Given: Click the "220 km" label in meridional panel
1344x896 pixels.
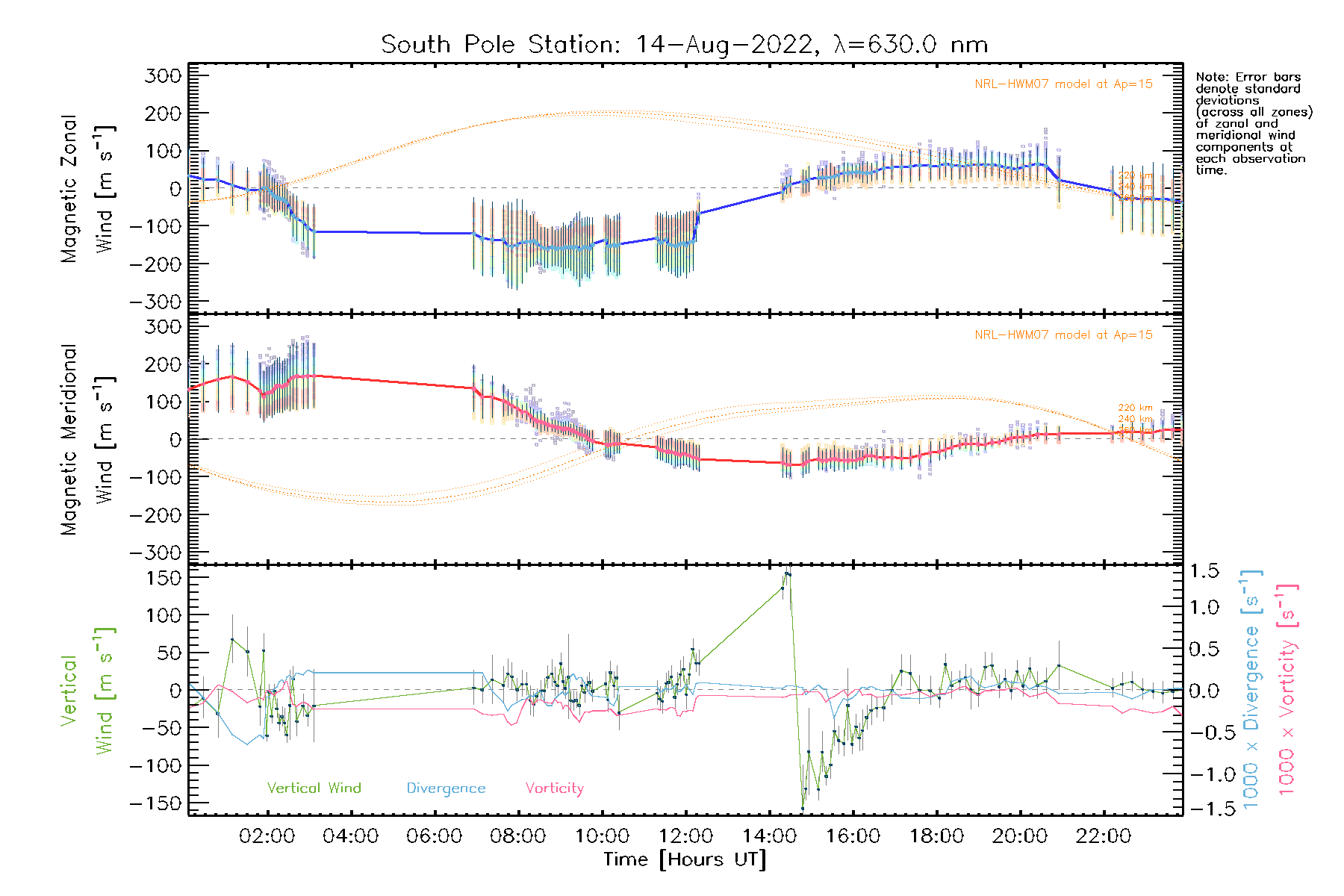Looking at the screenshot, I should coord(1135,408).
